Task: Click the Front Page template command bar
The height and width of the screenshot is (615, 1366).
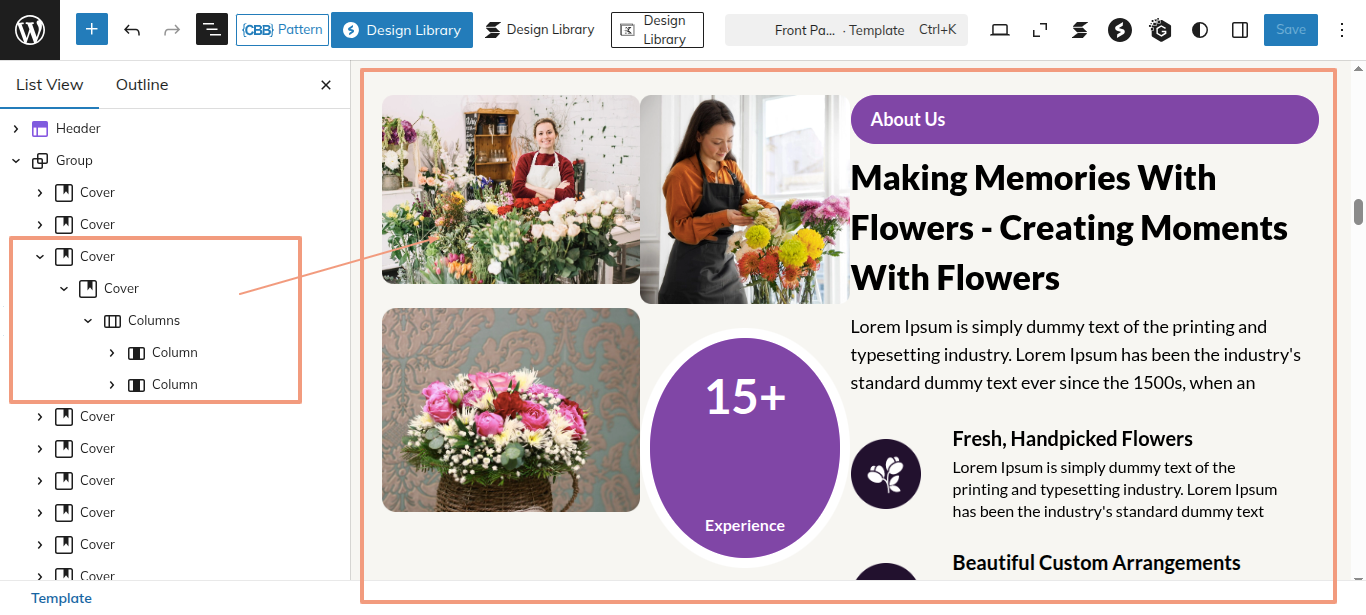Action: 845,30
